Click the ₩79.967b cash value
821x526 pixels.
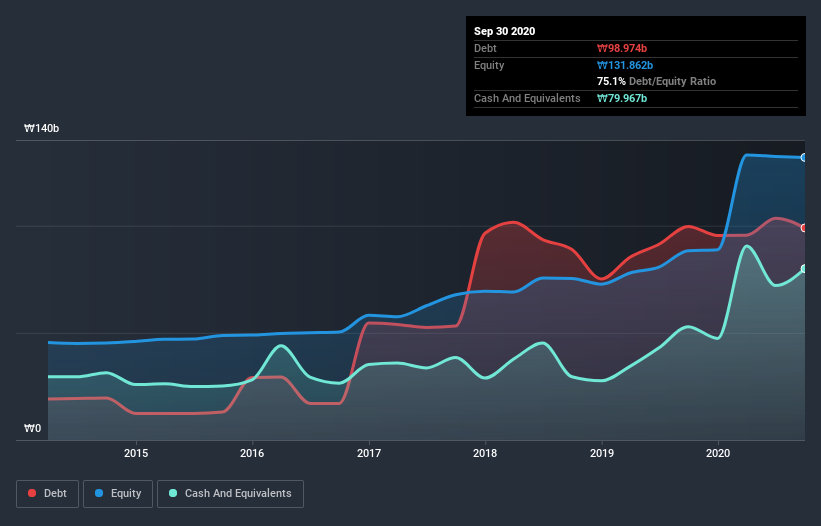point(622,98)
